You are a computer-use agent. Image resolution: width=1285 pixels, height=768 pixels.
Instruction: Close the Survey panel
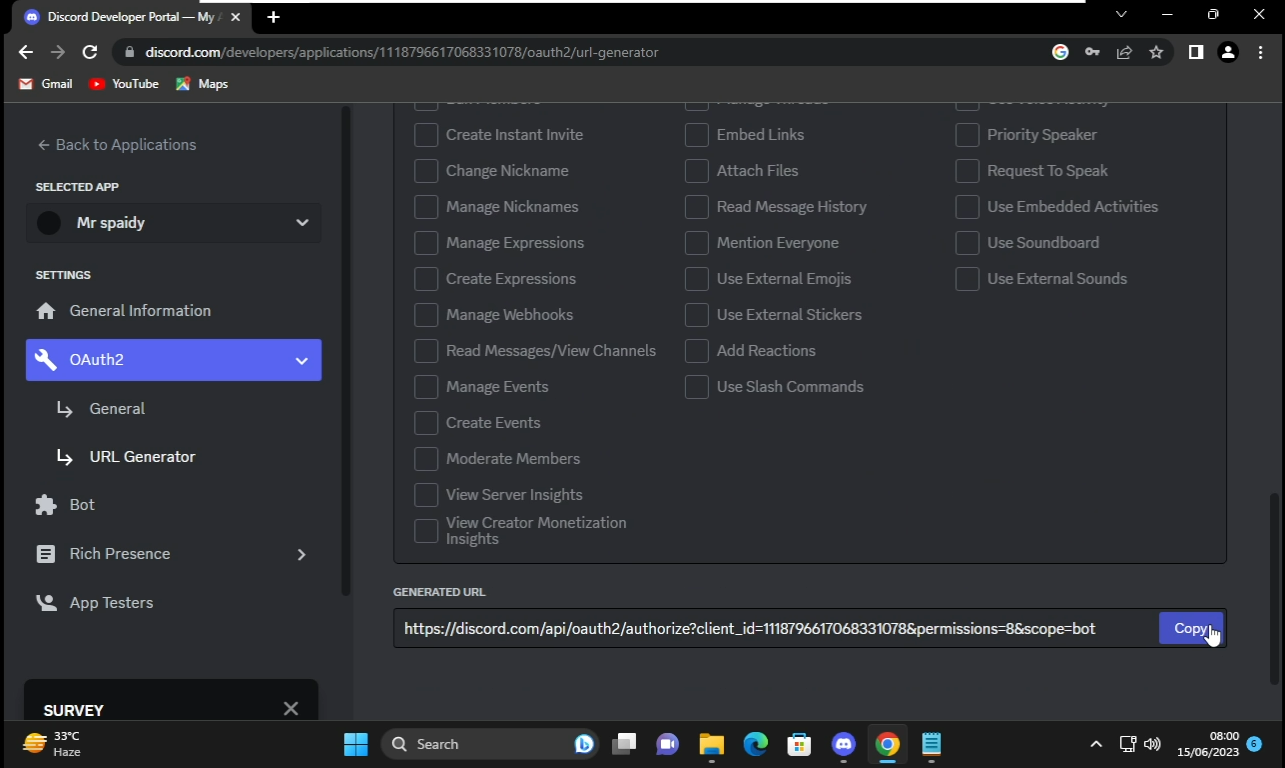291,709
